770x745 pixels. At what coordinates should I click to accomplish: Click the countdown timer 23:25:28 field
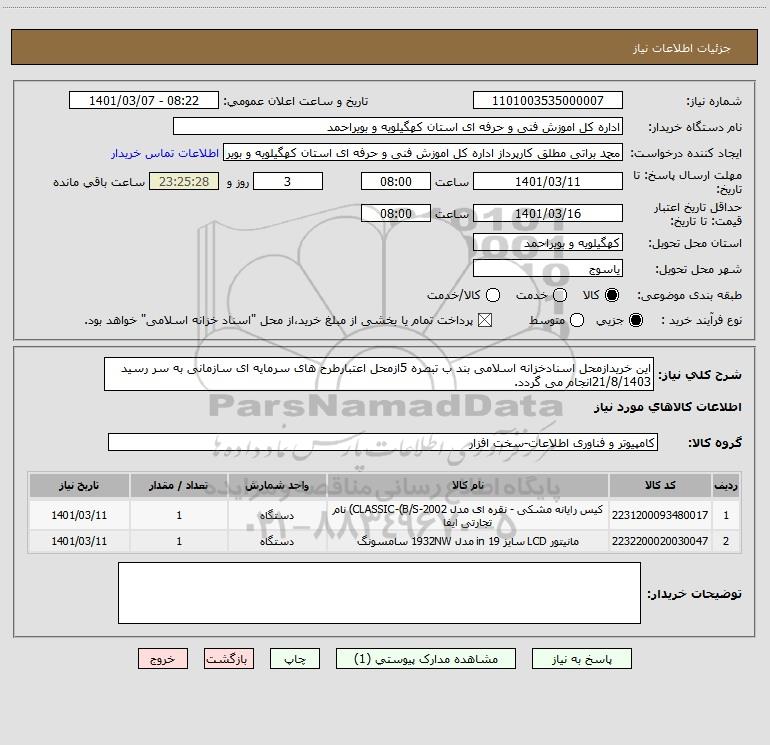click(184, 181)
